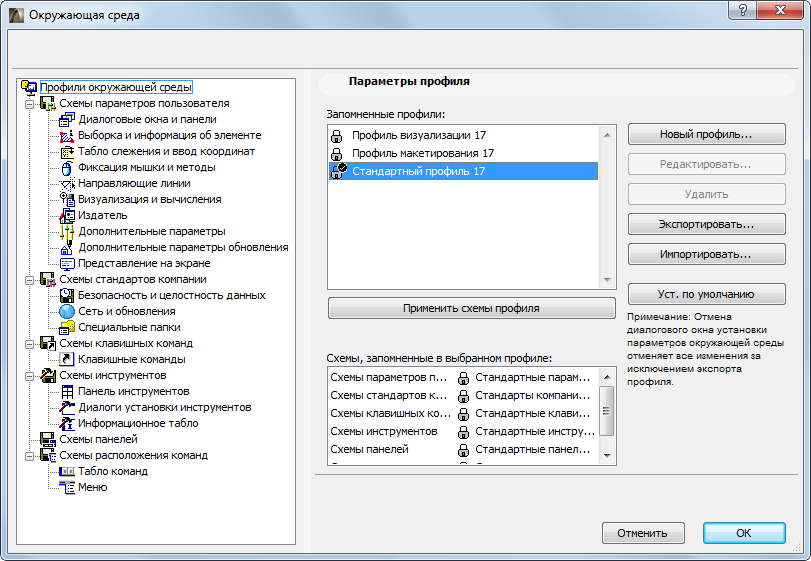Click the dialog help question-mark button
Viewport: 811px width, 561px height.
point(743,10)
